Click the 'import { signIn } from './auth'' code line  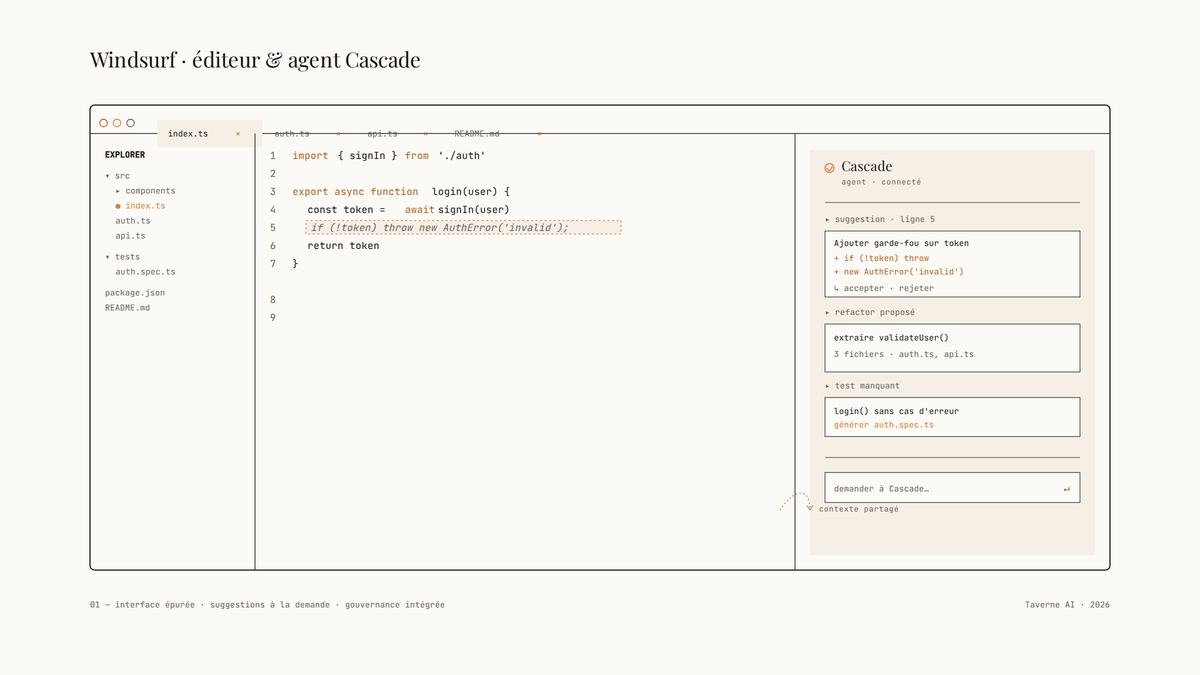click(x=389, y=156)
